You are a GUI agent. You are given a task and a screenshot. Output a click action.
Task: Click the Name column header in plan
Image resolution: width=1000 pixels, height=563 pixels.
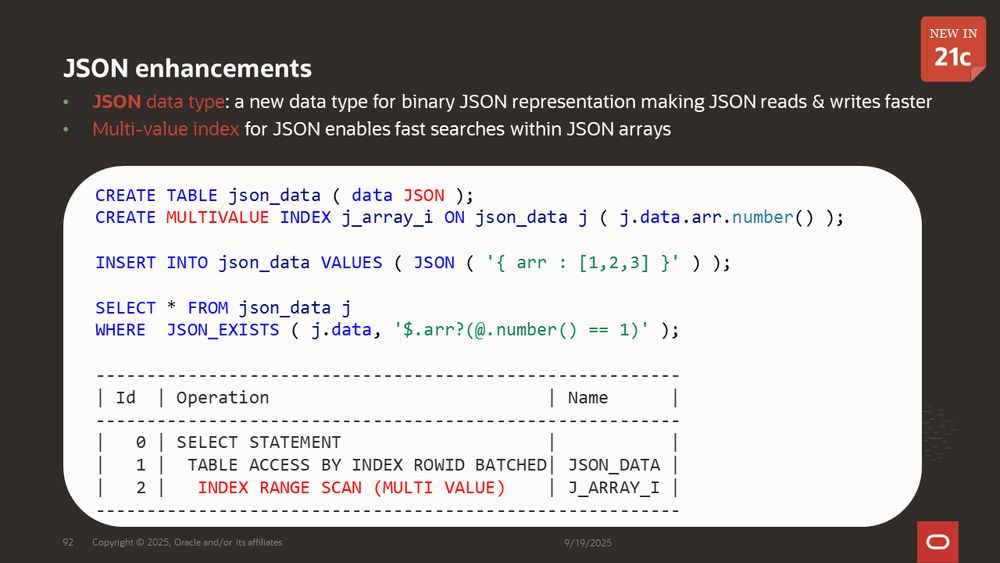588,398
